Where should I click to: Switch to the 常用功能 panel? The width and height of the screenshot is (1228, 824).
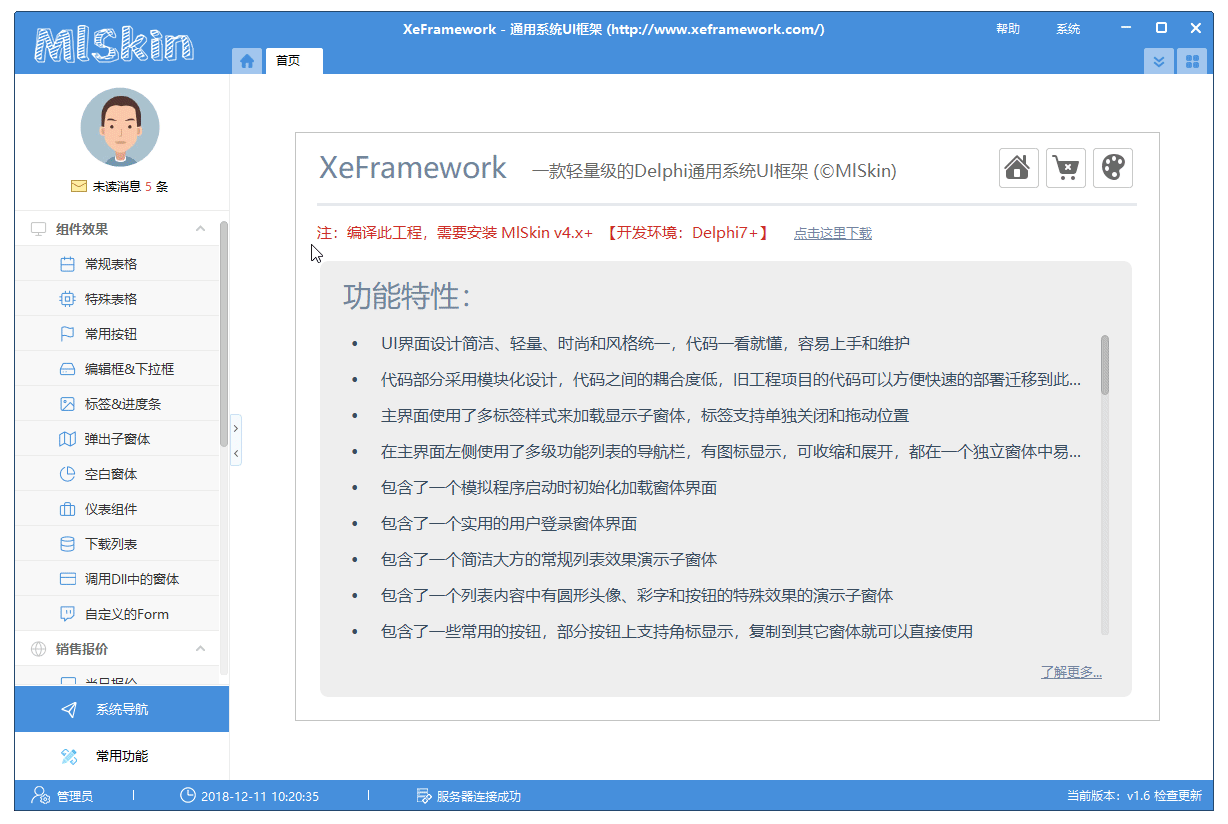point(122,756)
